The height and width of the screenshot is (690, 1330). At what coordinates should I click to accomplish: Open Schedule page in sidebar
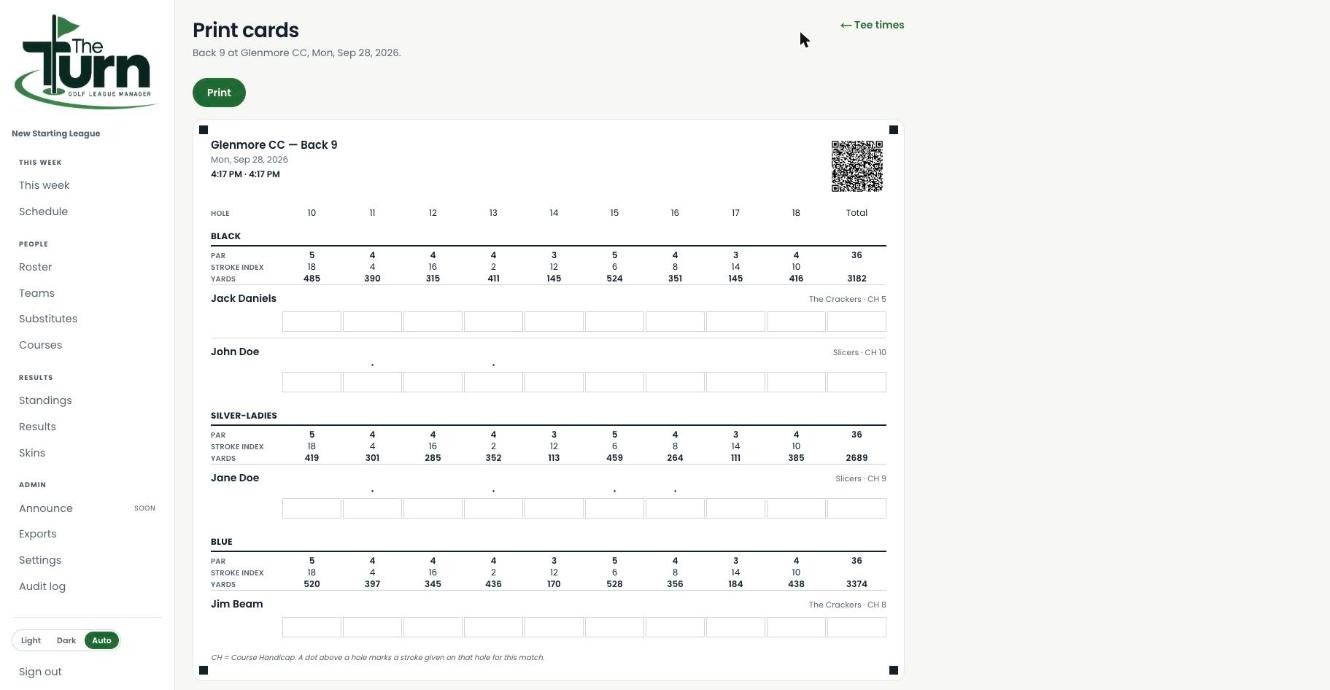coord(43,211)
